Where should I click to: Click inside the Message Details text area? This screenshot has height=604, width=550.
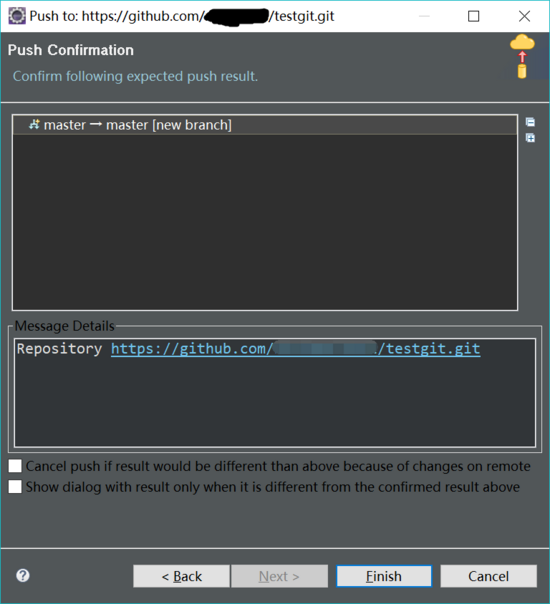pyautogui.click(x=275, y=401)
